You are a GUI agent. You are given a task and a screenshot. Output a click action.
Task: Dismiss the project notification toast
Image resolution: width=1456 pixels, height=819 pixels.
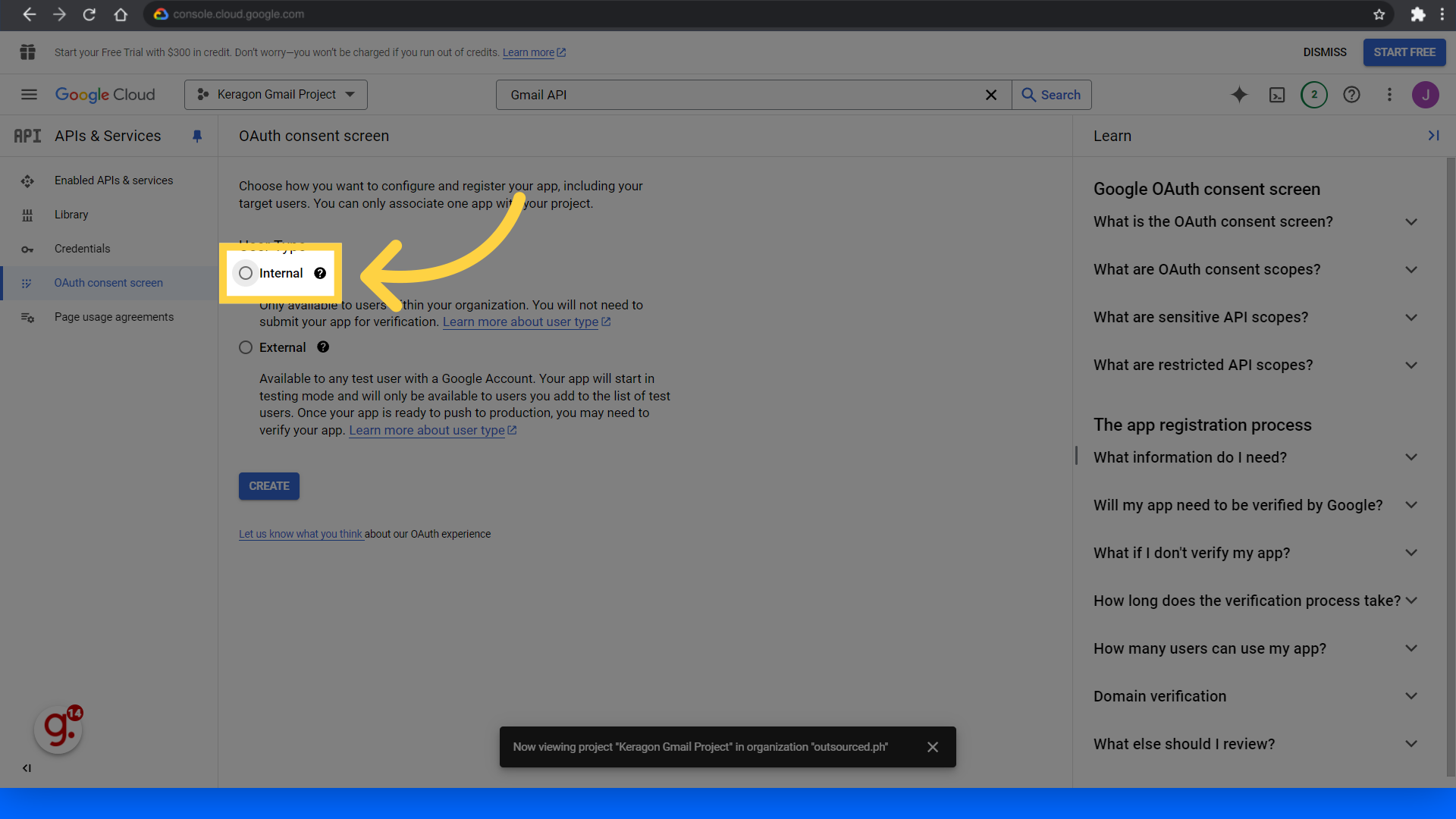[933, 747]
